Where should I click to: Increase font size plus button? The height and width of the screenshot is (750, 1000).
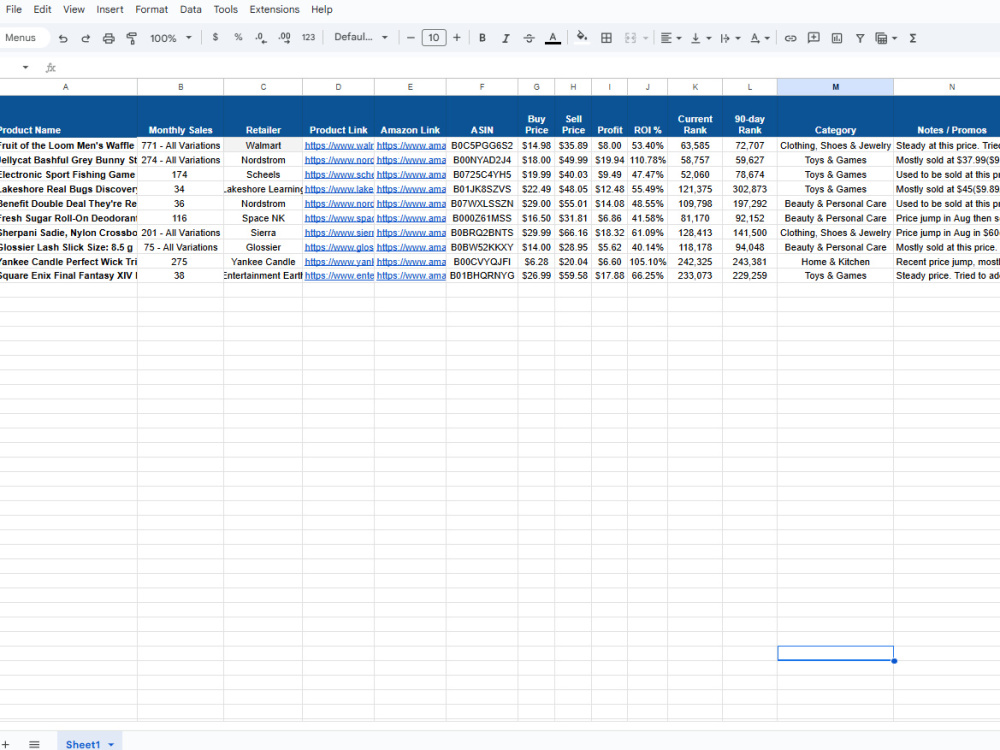pos(457,38)
